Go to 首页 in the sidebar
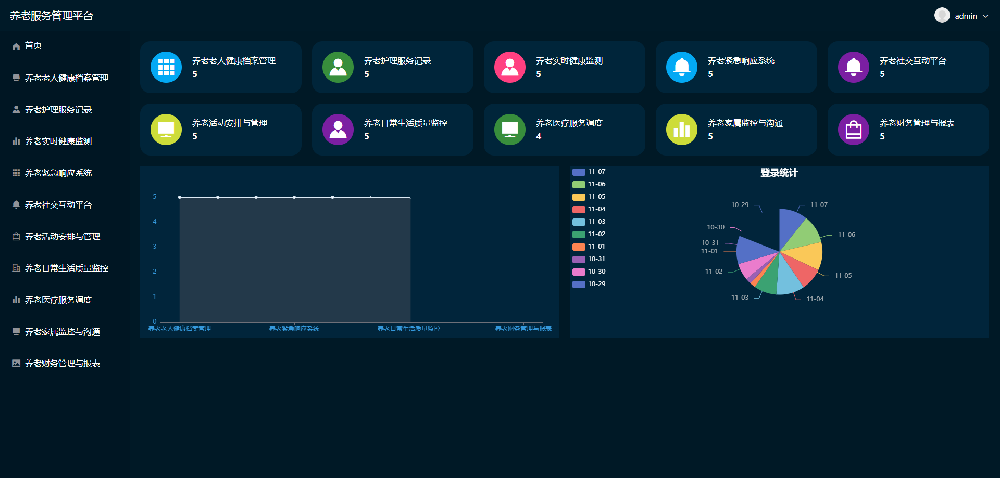Screen dimensions: 1000x478 pos(33,46)
